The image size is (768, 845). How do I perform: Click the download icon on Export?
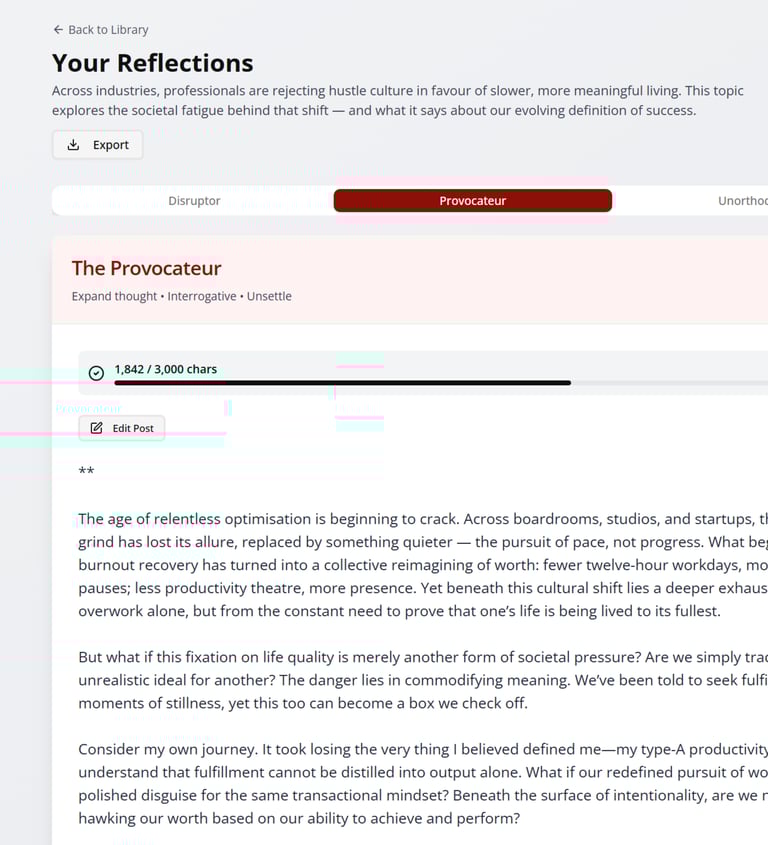(73, 145)
